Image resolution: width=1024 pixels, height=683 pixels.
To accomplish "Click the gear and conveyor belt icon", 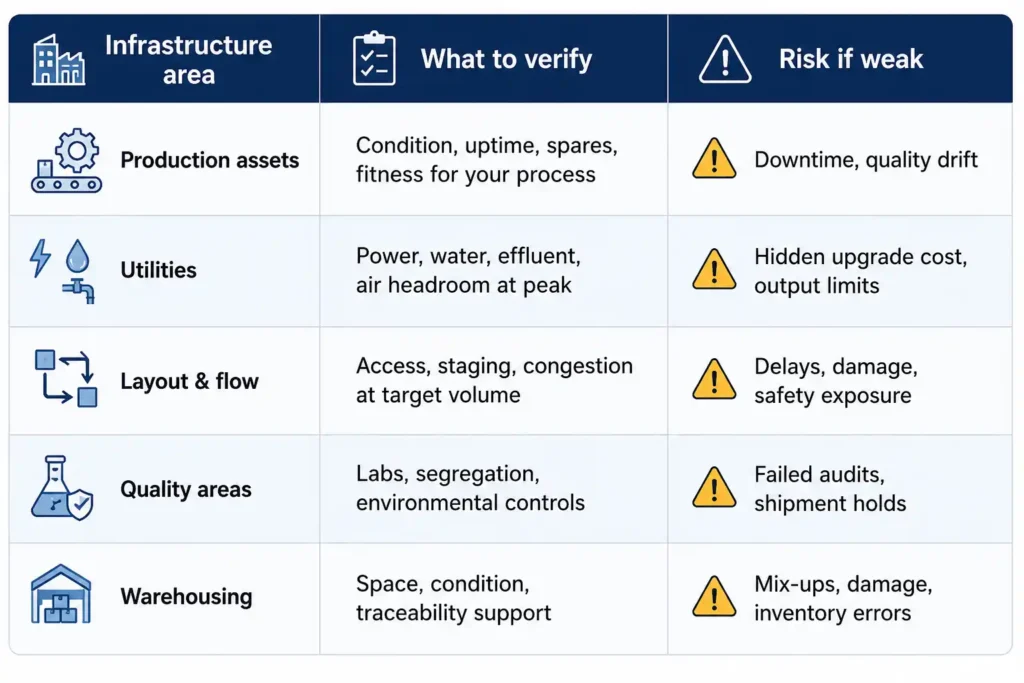I will pyautogui.click(x=66, y=160).
